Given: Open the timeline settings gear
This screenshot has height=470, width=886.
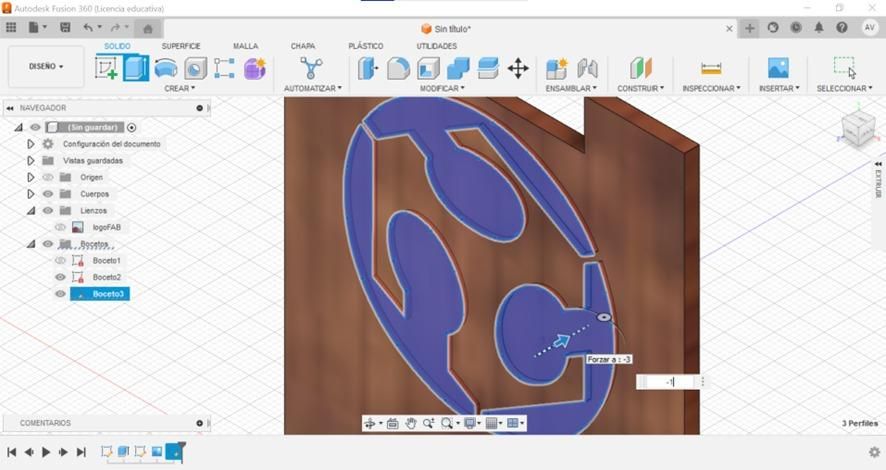Looking at the screenshot, I should [874, 452].
